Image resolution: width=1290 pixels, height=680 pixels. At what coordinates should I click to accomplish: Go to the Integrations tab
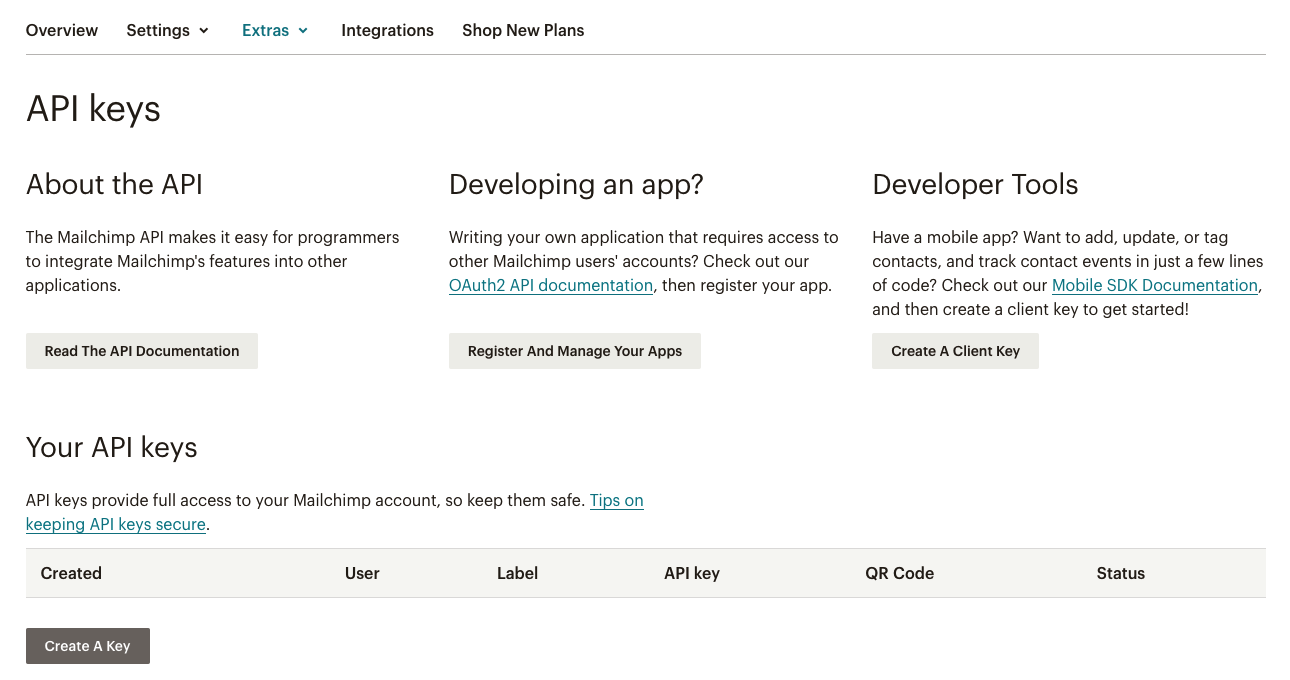tap(387, 30)
